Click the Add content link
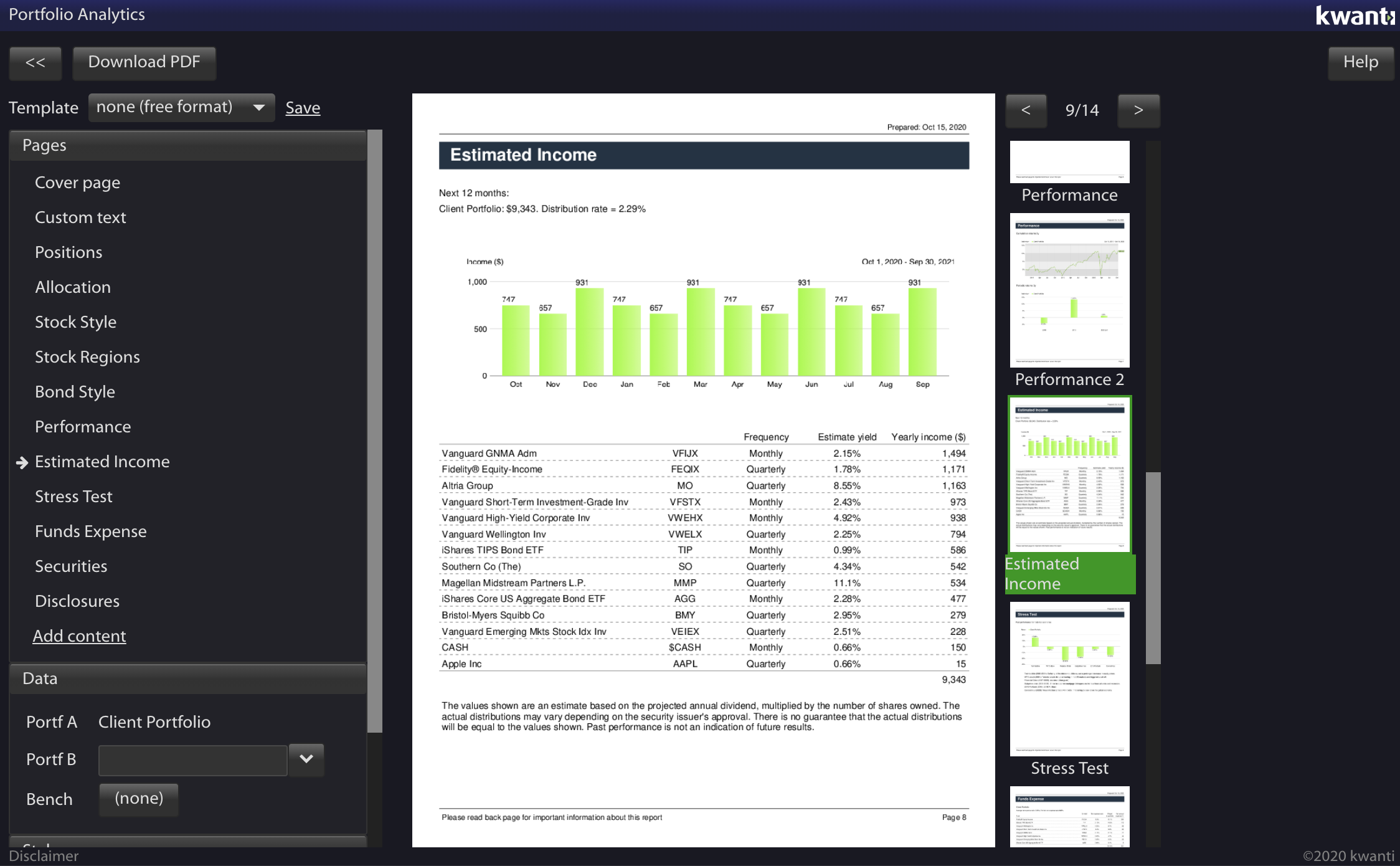This screenshot has height=866, width=1400. (x=79, y=636)
